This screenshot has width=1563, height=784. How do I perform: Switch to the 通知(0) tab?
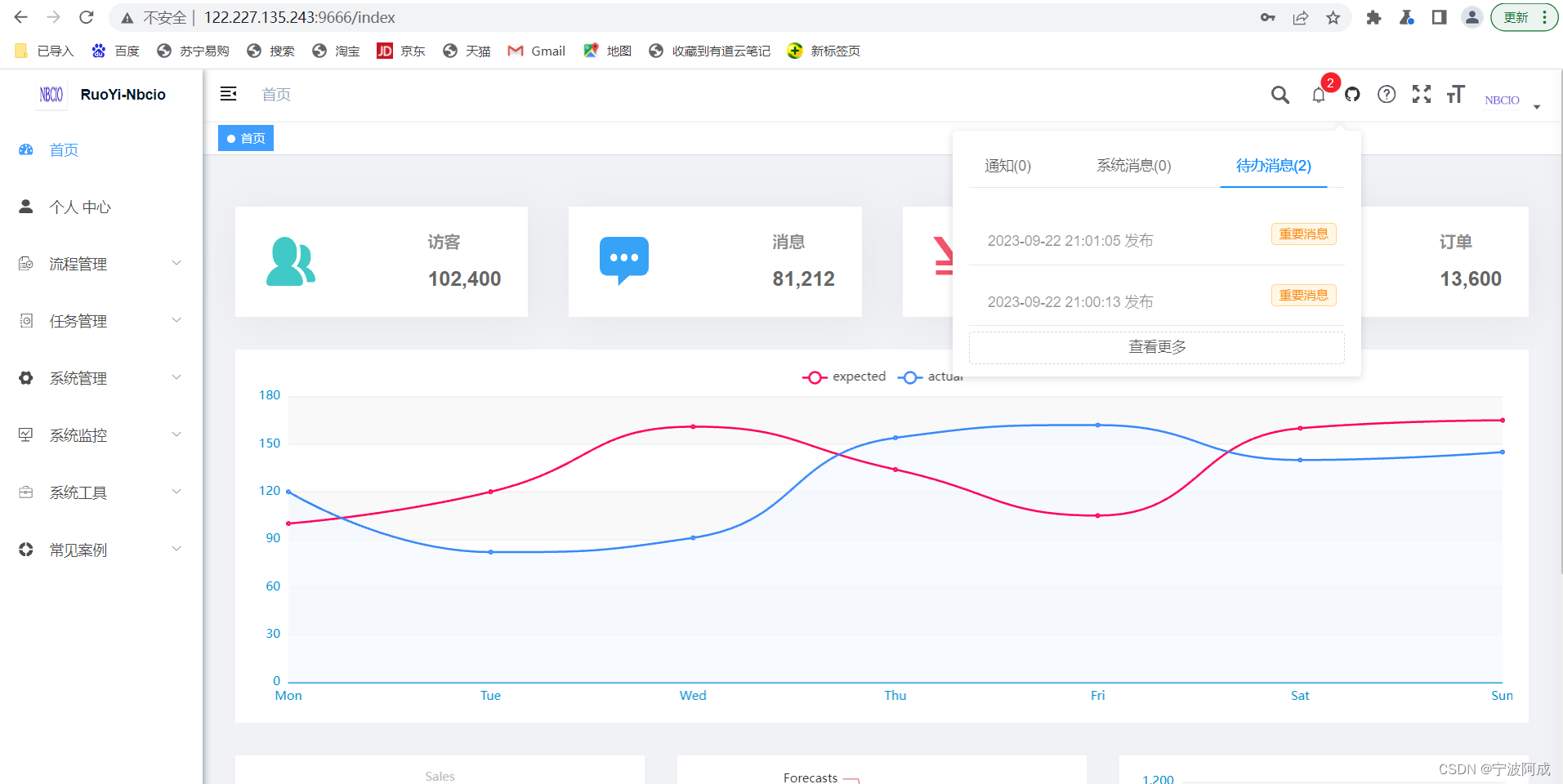[1007, 166]
